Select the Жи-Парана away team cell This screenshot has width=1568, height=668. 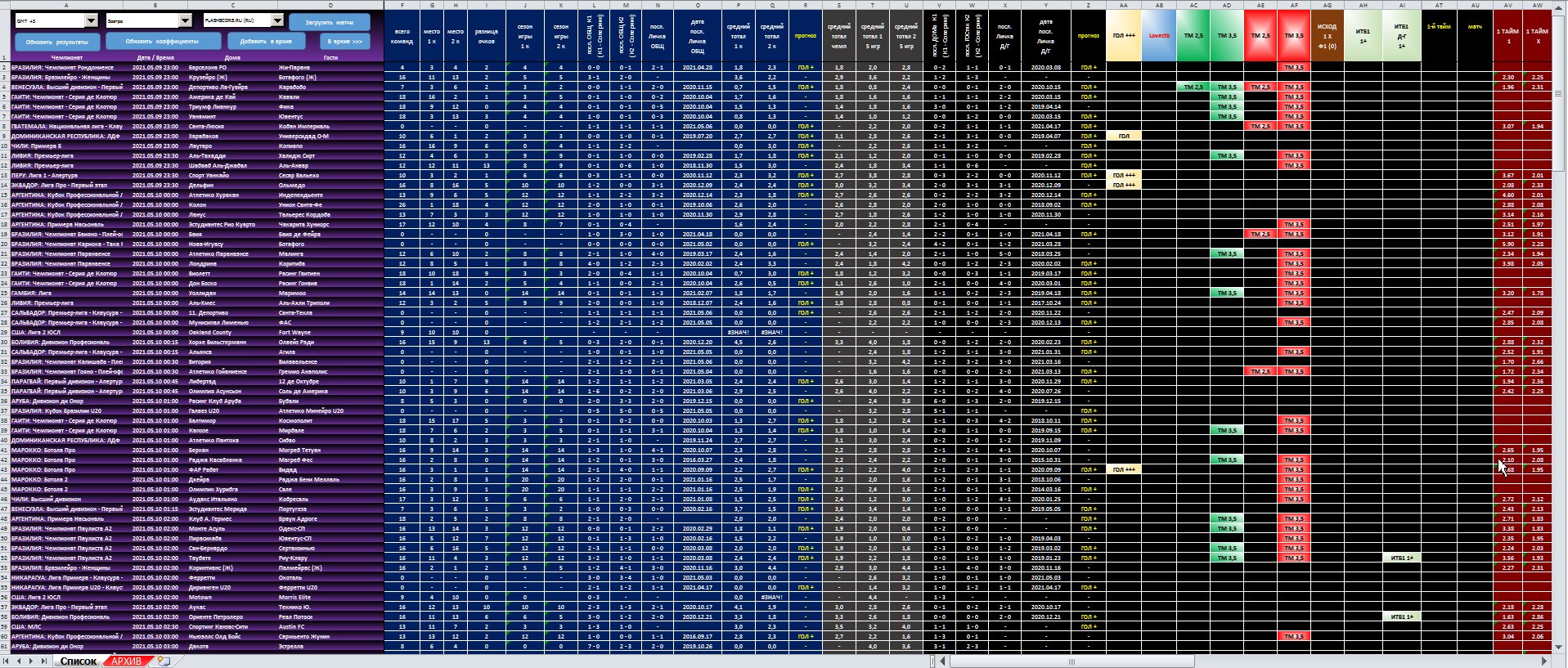[330, 67]
